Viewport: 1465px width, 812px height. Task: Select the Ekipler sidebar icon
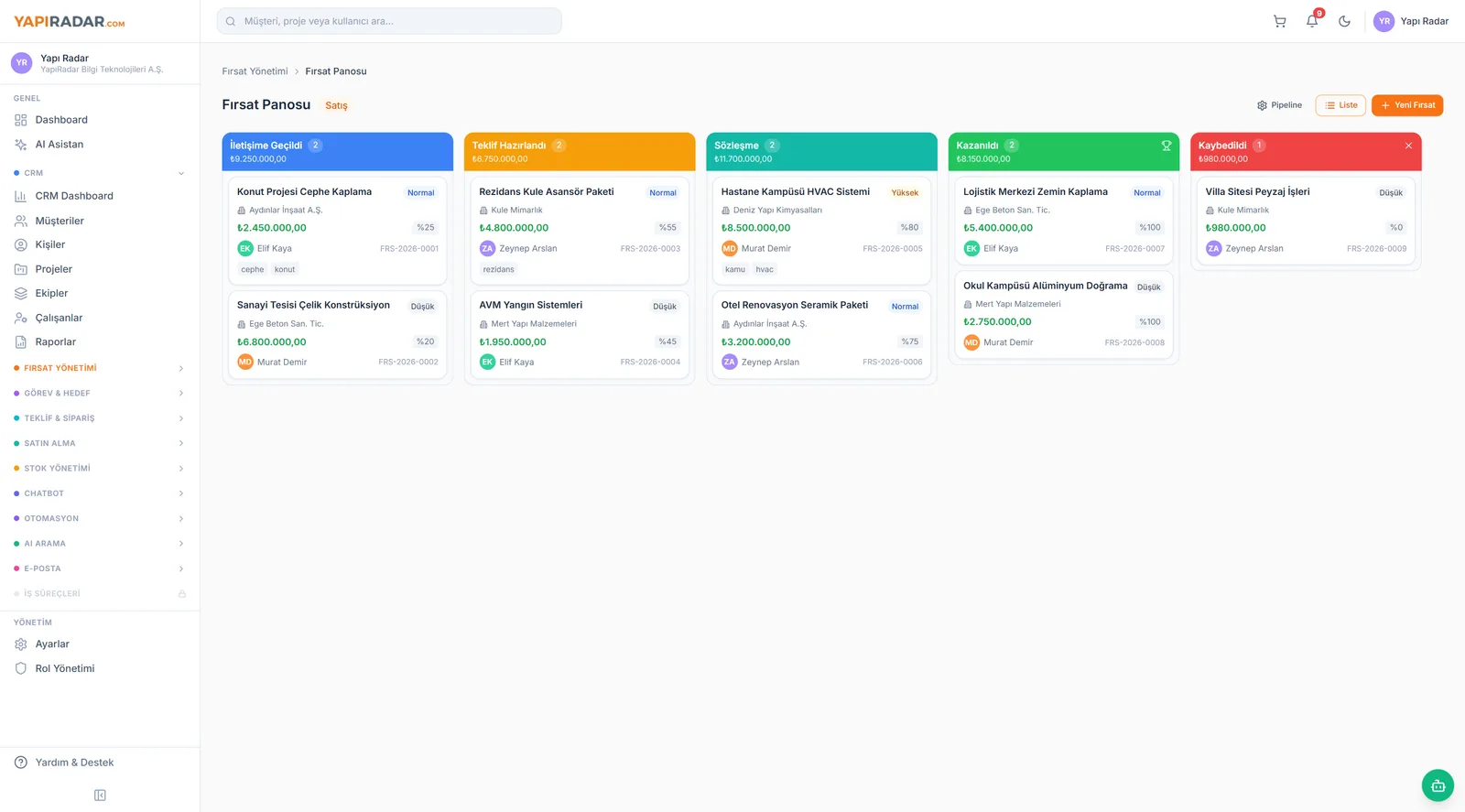pyautogui.click(x=21, y=294)
